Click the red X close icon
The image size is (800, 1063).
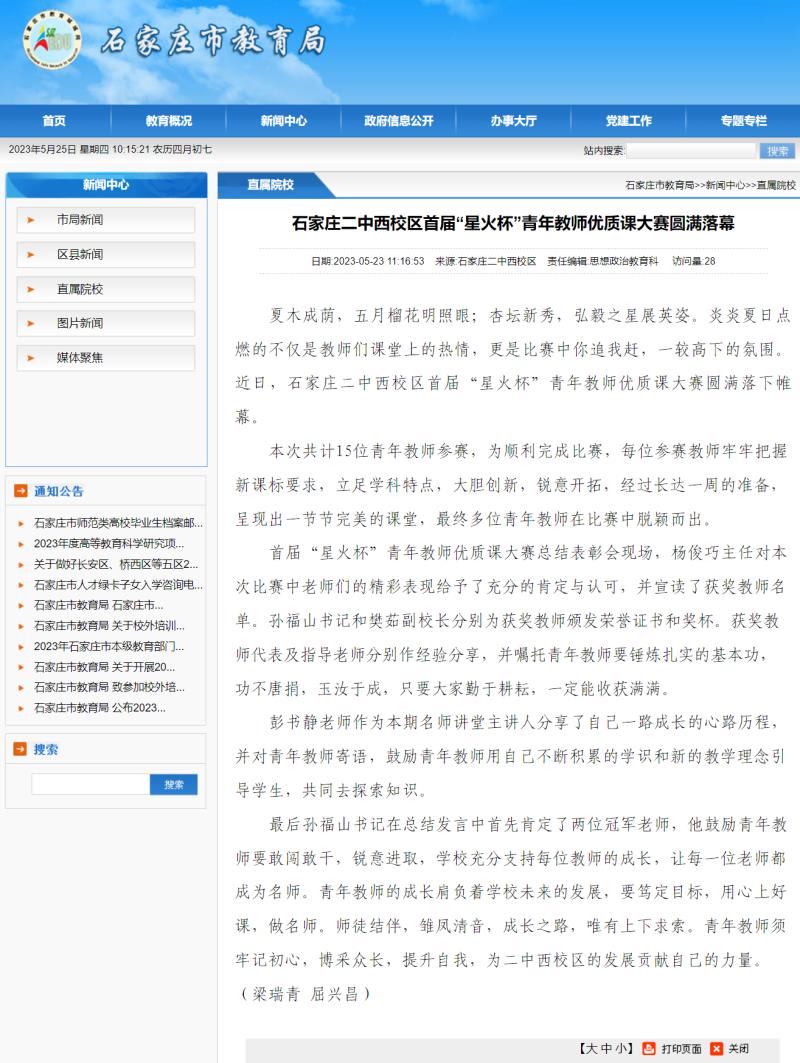point(716,1048)
